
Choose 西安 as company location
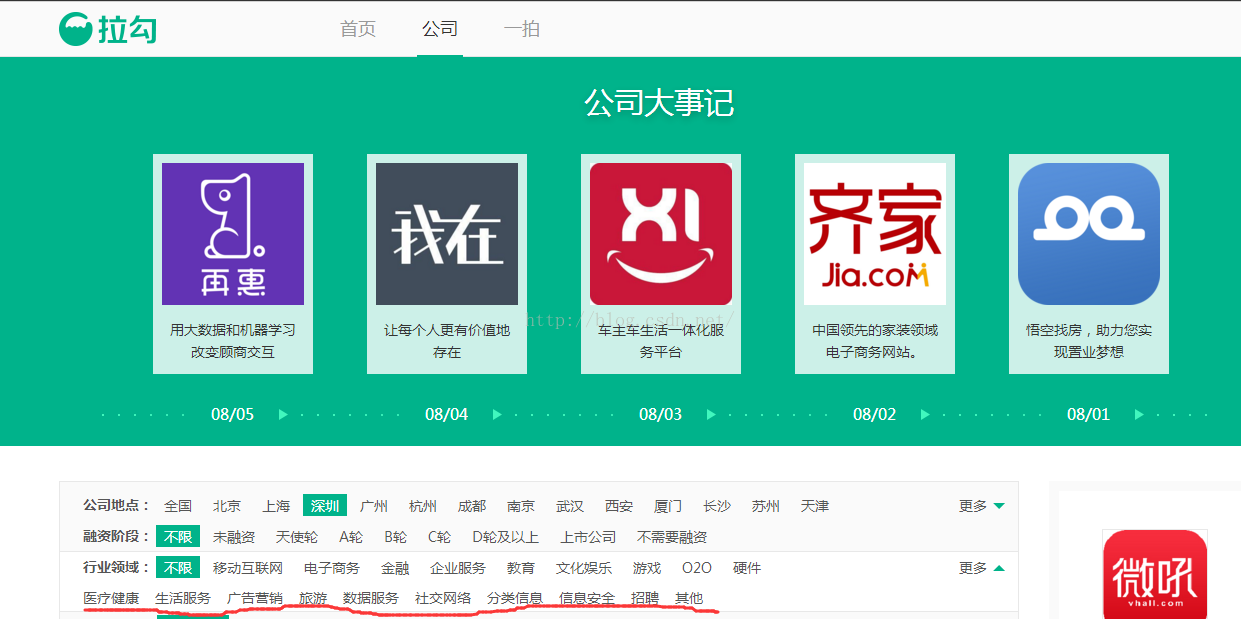click(x=619, y=506)
